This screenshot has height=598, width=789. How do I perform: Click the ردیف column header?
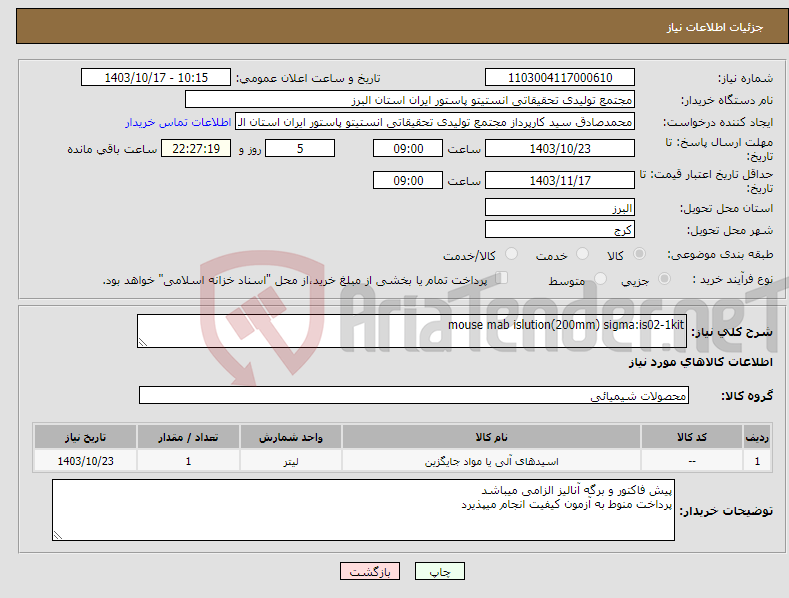(x=757, y=437)
